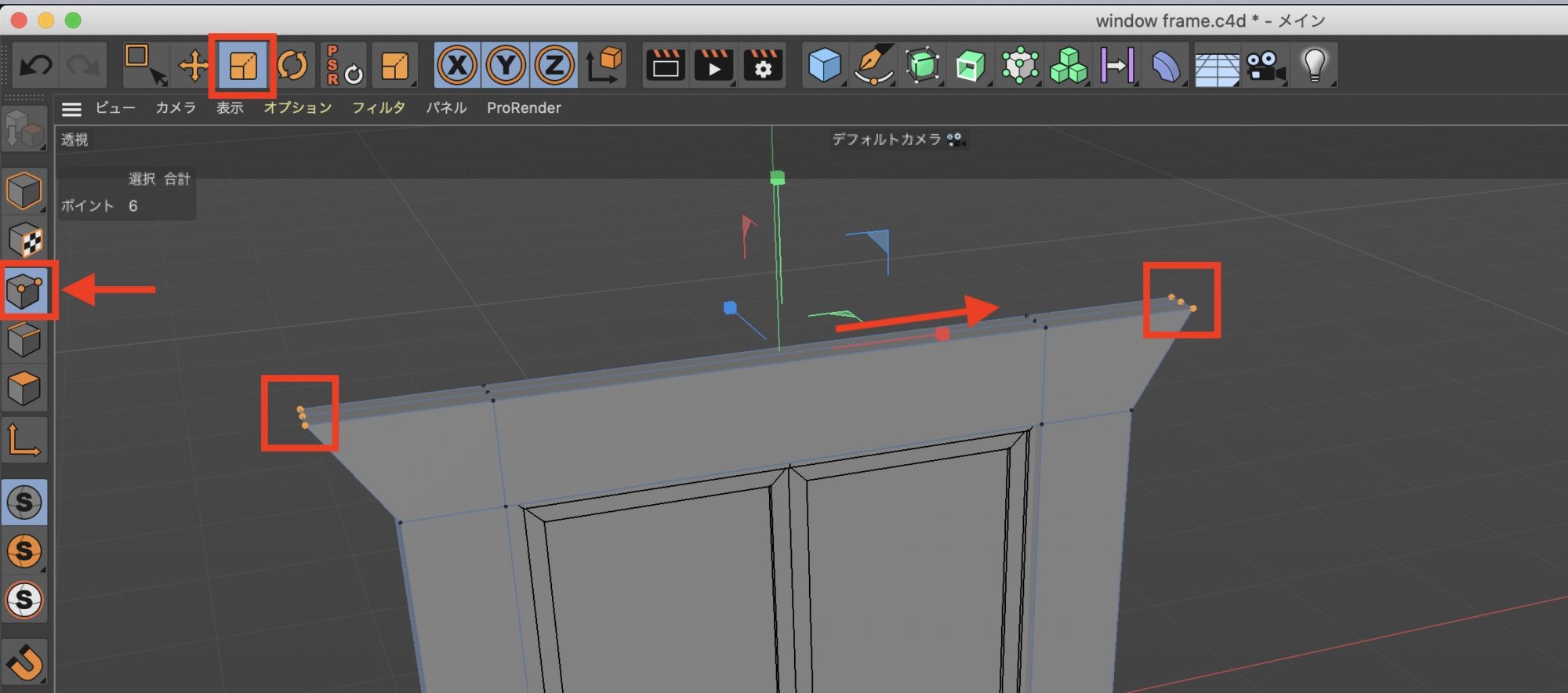Image resolution: width=1568 pixels, height=693 pixels.
Task: Add a Camera object from toolbar
Action: pos(1265,66)
